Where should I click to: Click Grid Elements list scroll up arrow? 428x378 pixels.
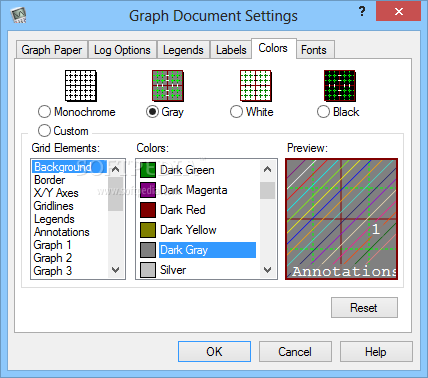pyautogui.click(x=116, y=169)
